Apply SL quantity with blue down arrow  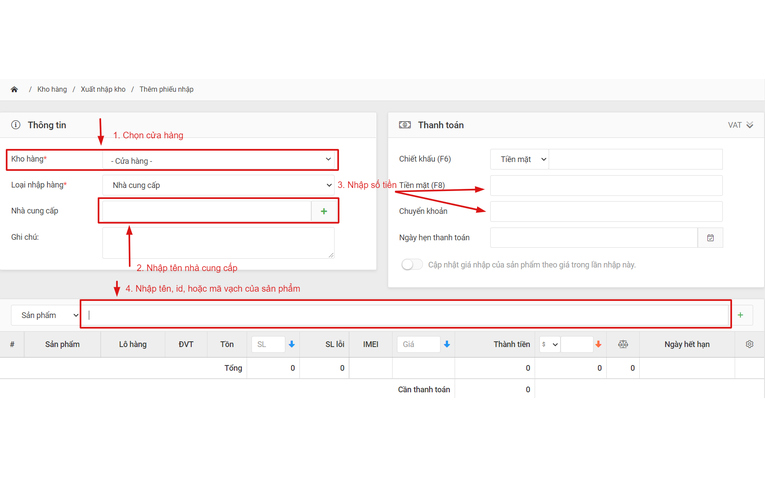click(x=292, y=344)
